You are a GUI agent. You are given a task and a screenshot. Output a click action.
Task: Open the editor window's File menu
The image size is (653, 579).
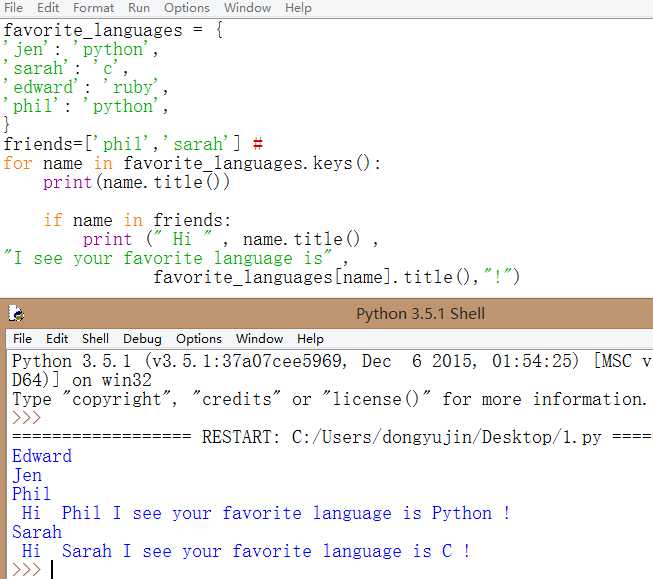[x=13, y=7]
